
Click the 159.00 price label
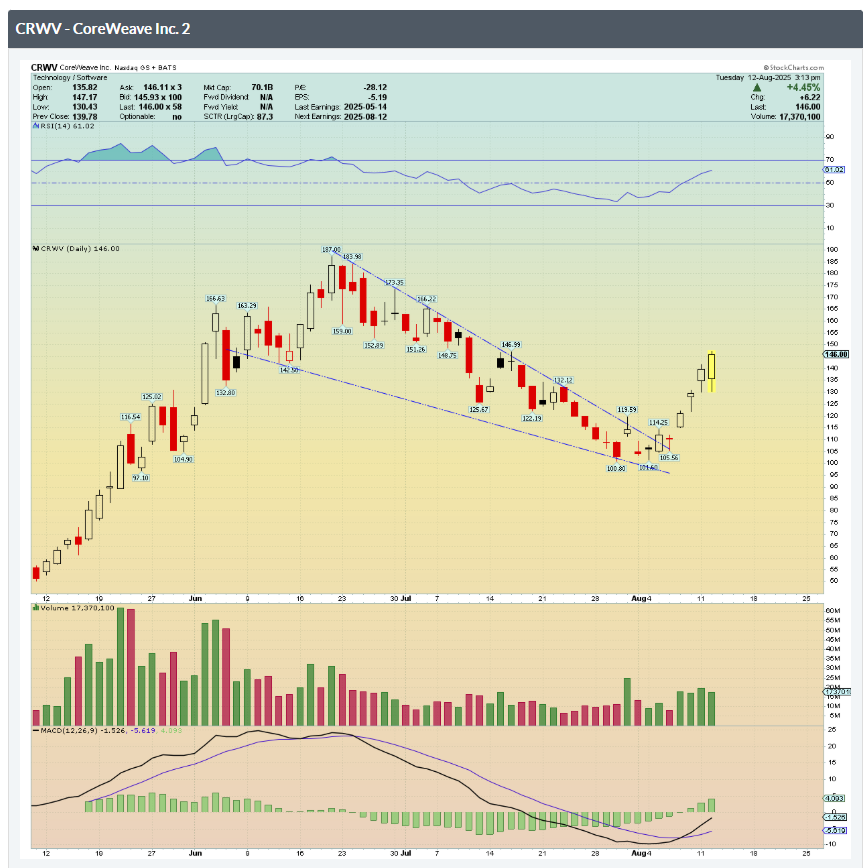[x=342, y=332]
